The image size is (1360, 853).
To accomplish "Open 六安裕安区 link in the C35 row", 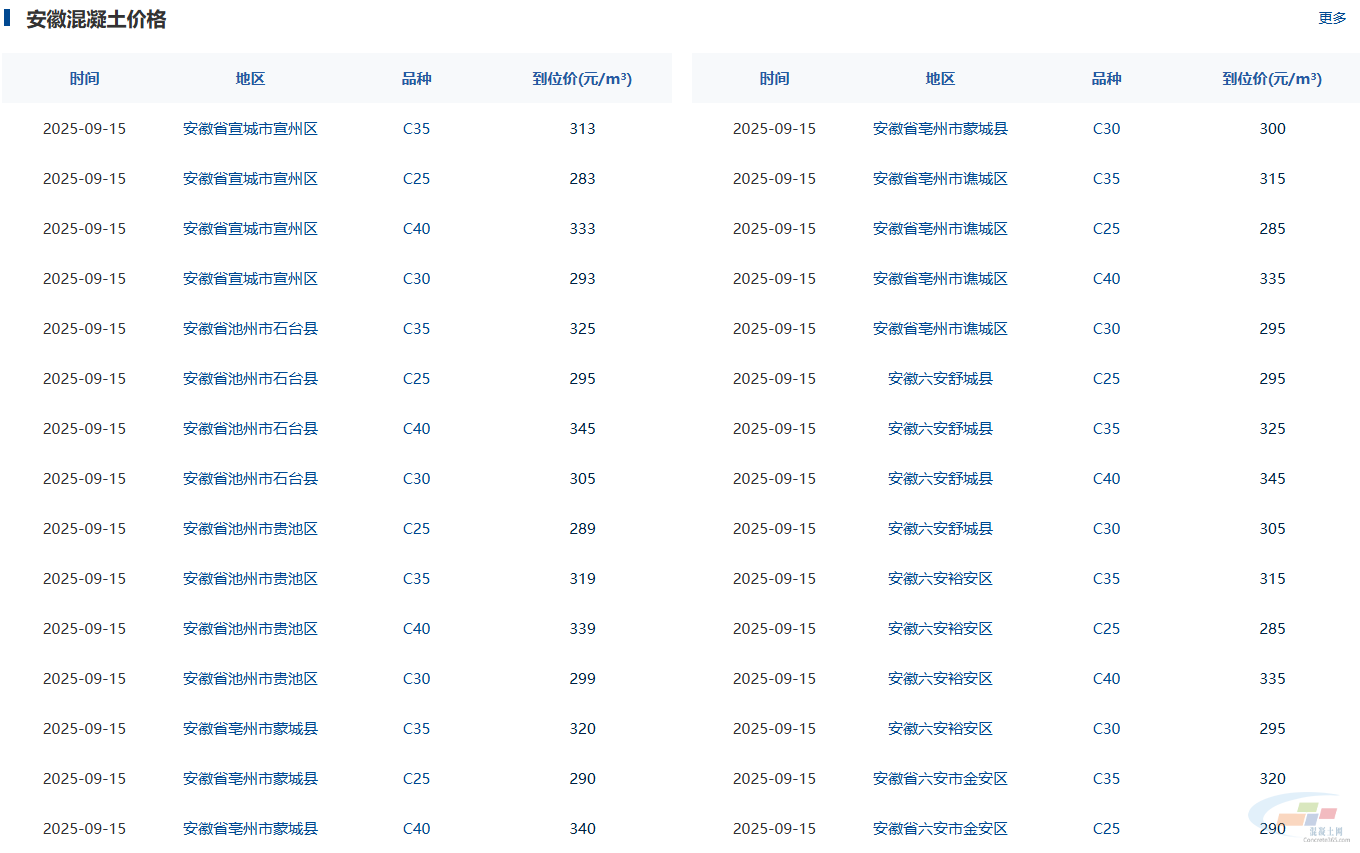I will (x=940, y=579).
